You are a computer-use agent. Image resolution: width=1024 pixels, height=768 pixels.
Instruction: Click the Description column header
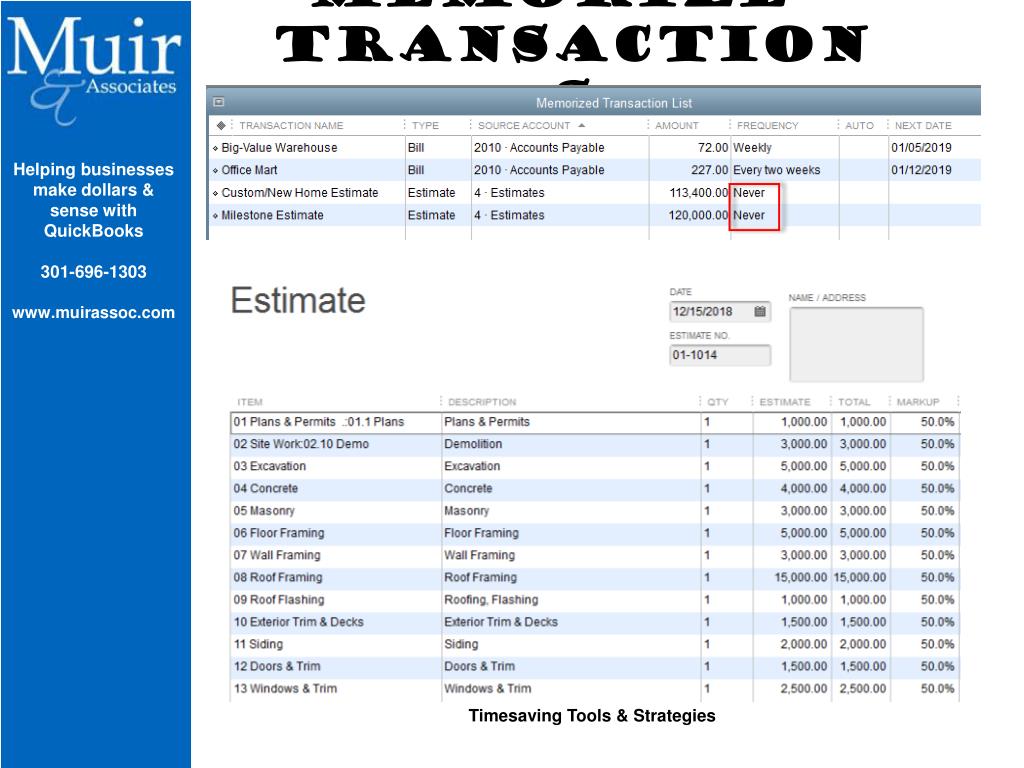482,402
